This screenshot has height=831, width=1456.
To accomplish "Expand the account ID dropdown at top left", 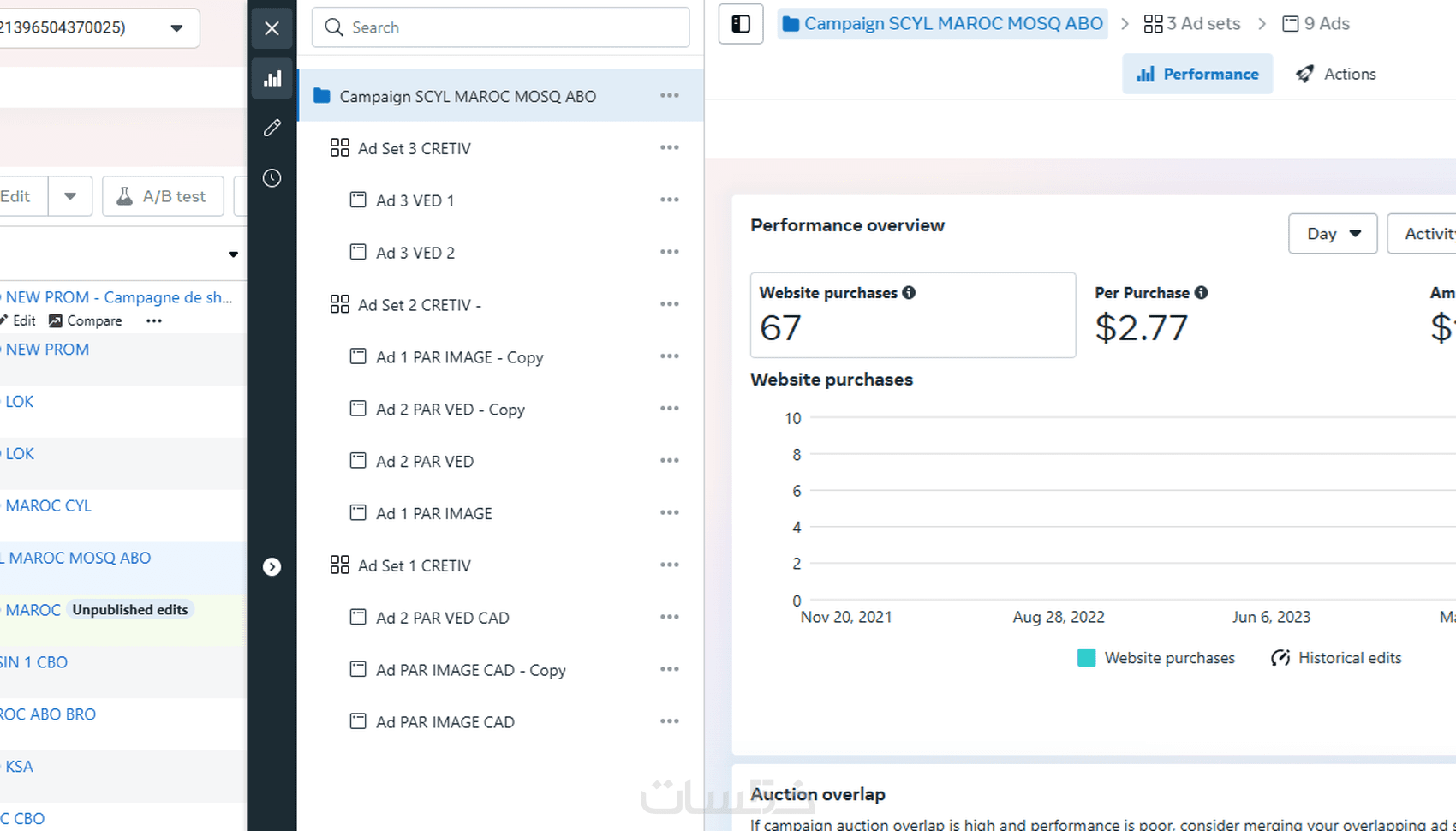I will tap(176, 28).
